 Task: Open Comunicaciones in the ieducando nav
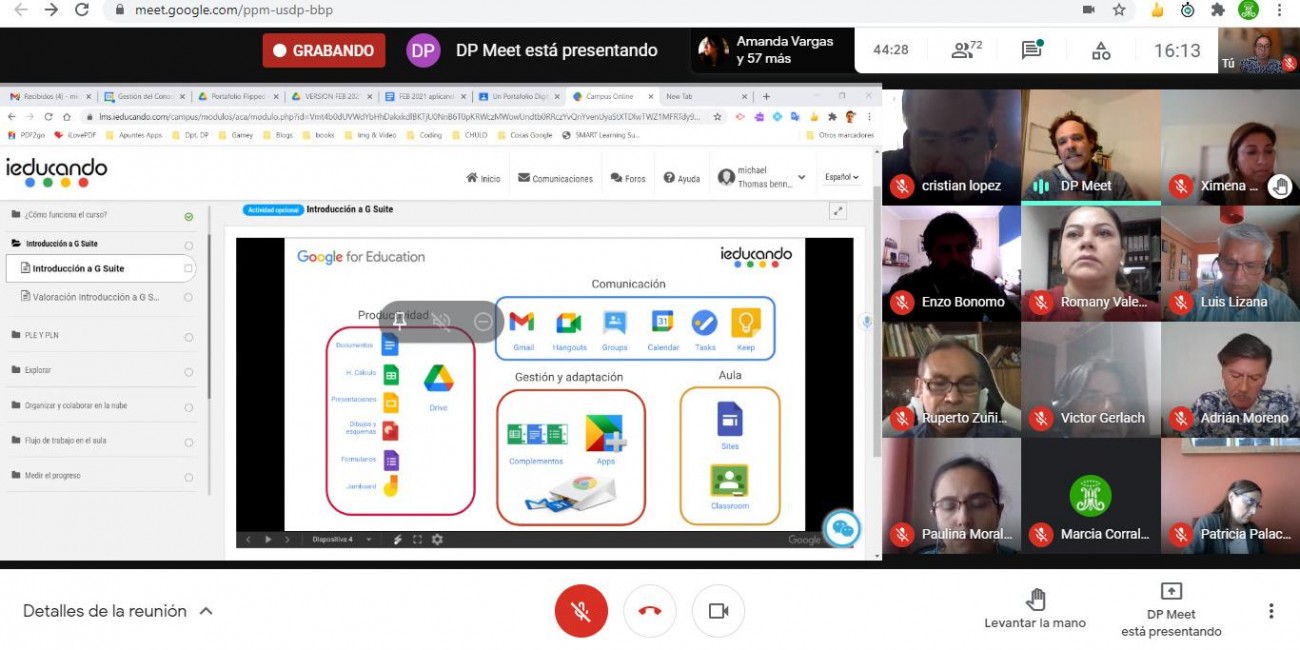555,178
